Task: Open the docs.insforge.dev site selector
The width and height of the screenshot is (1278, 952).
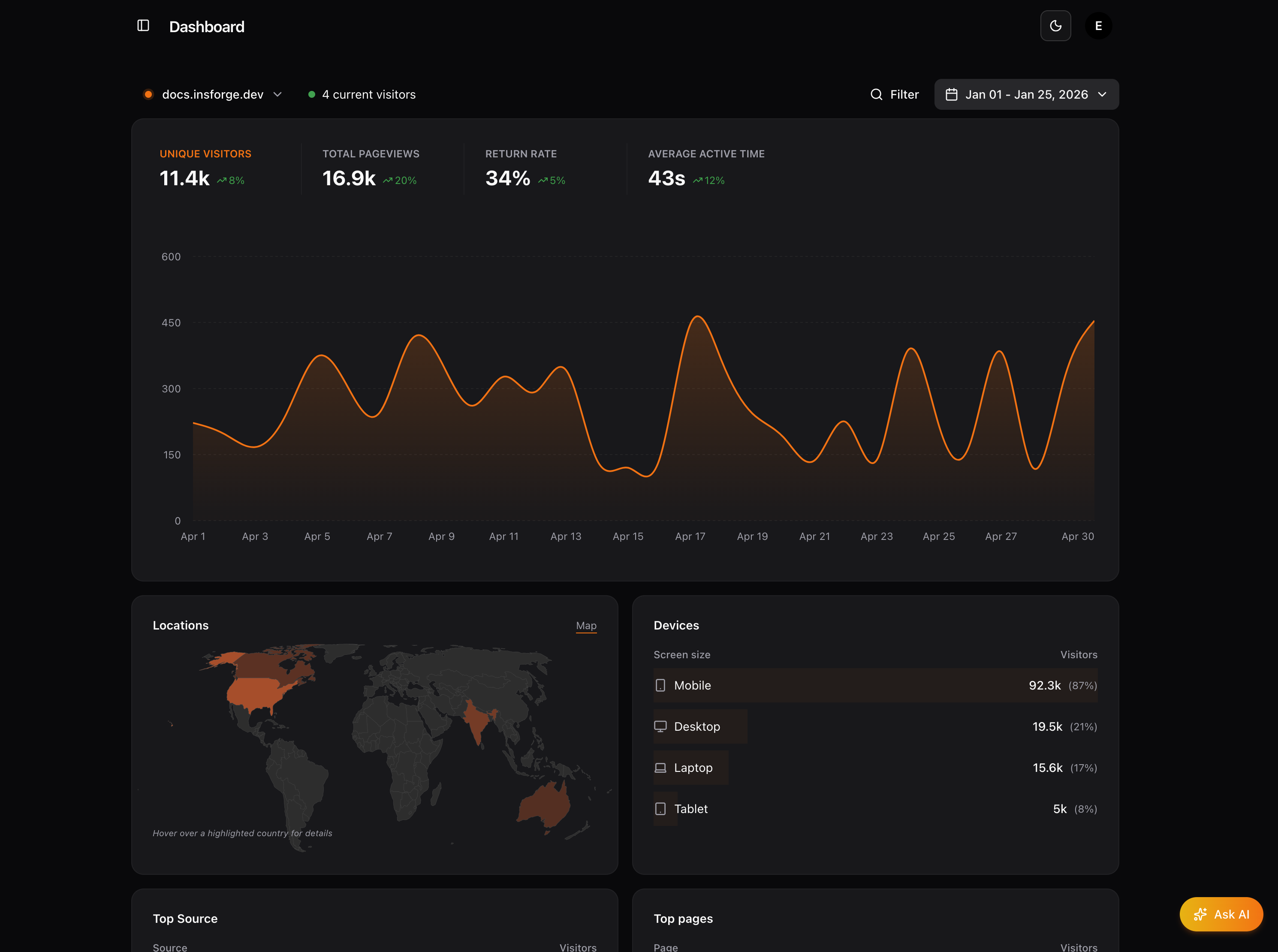Action: pos(213,94)
